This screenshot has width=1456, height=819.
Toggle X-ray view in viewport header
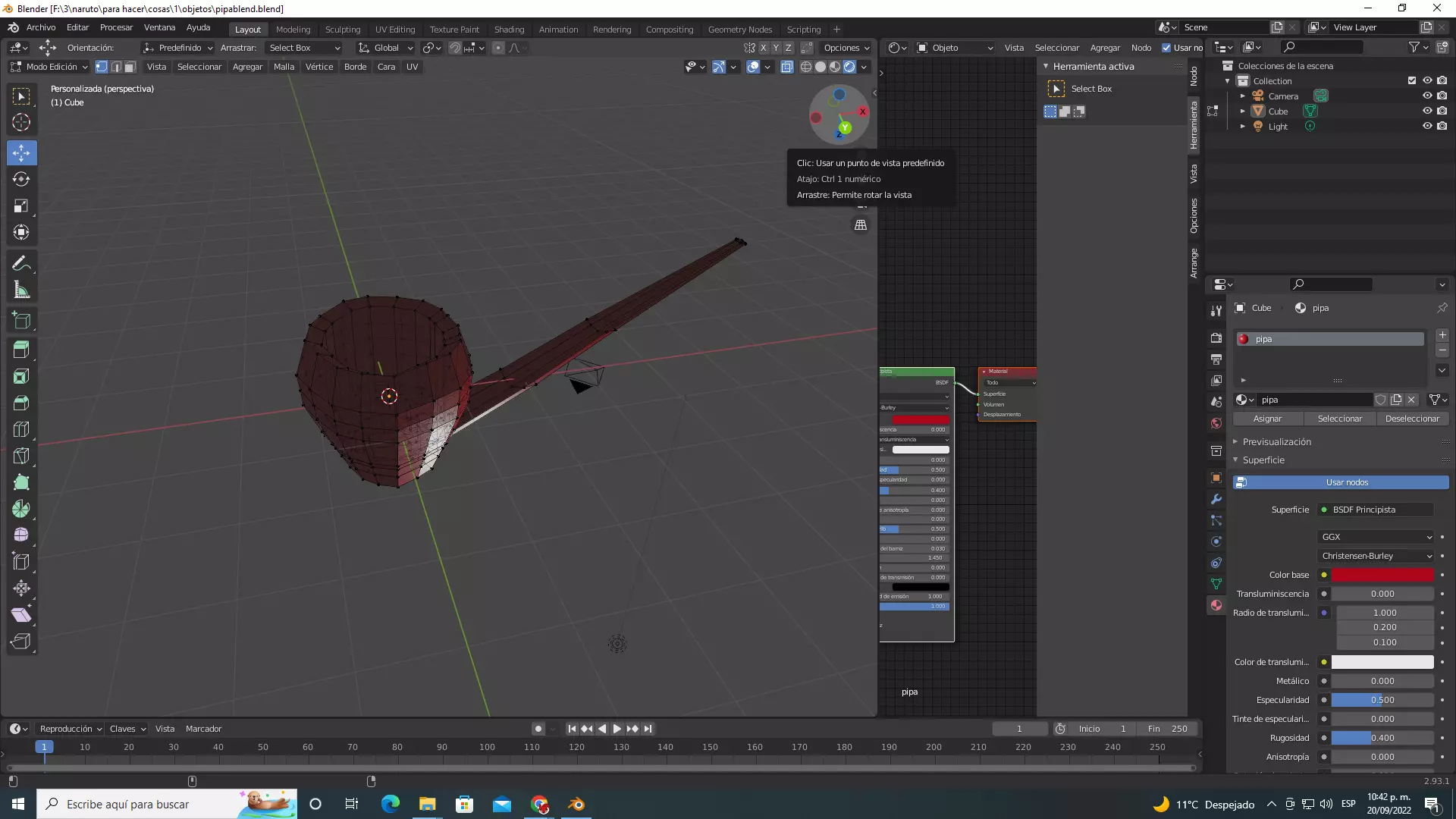787,67
